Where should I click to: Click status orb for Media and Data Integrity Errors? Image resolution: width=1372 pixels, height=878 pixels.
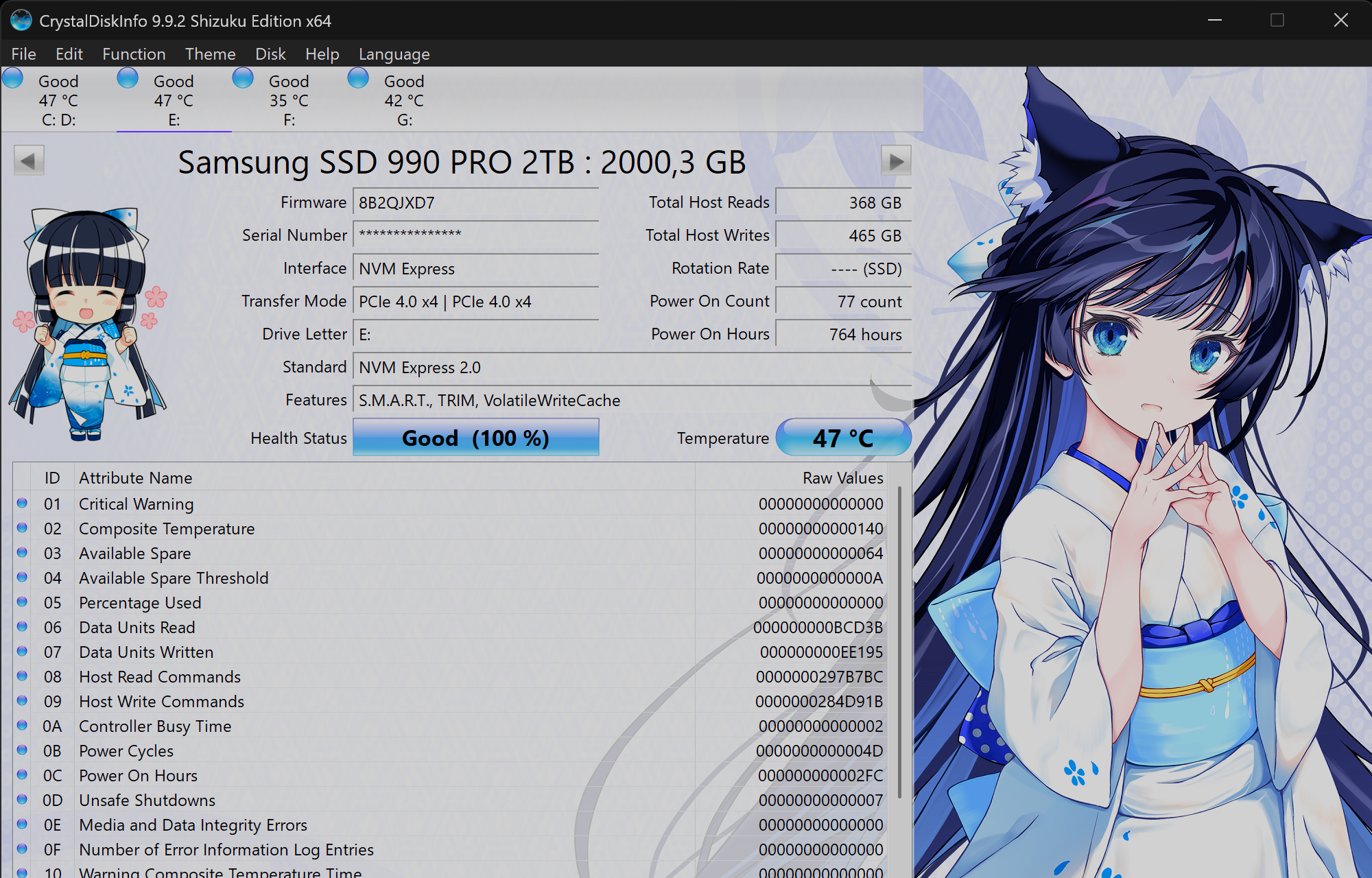coord(22,824)
